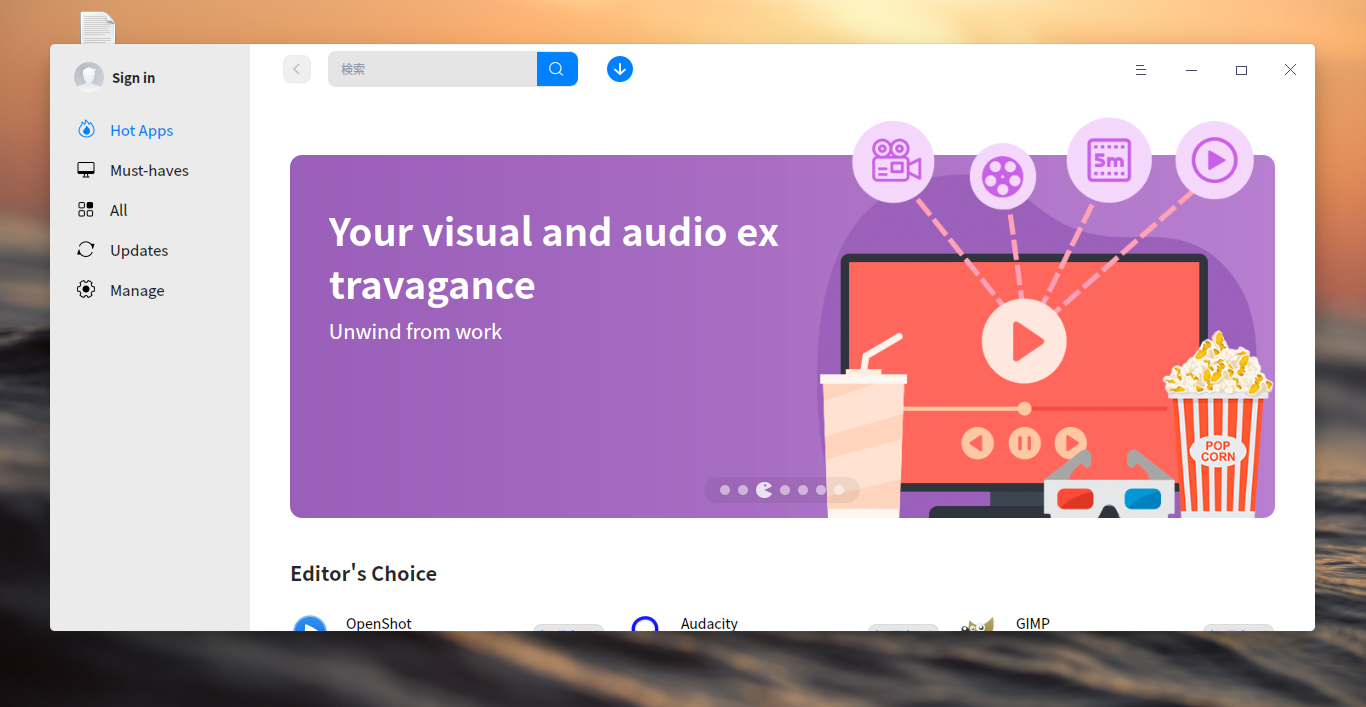Open the visual and audio extravaganza banner
Viewport: 1366px width, 707px height.
[782, 336]
